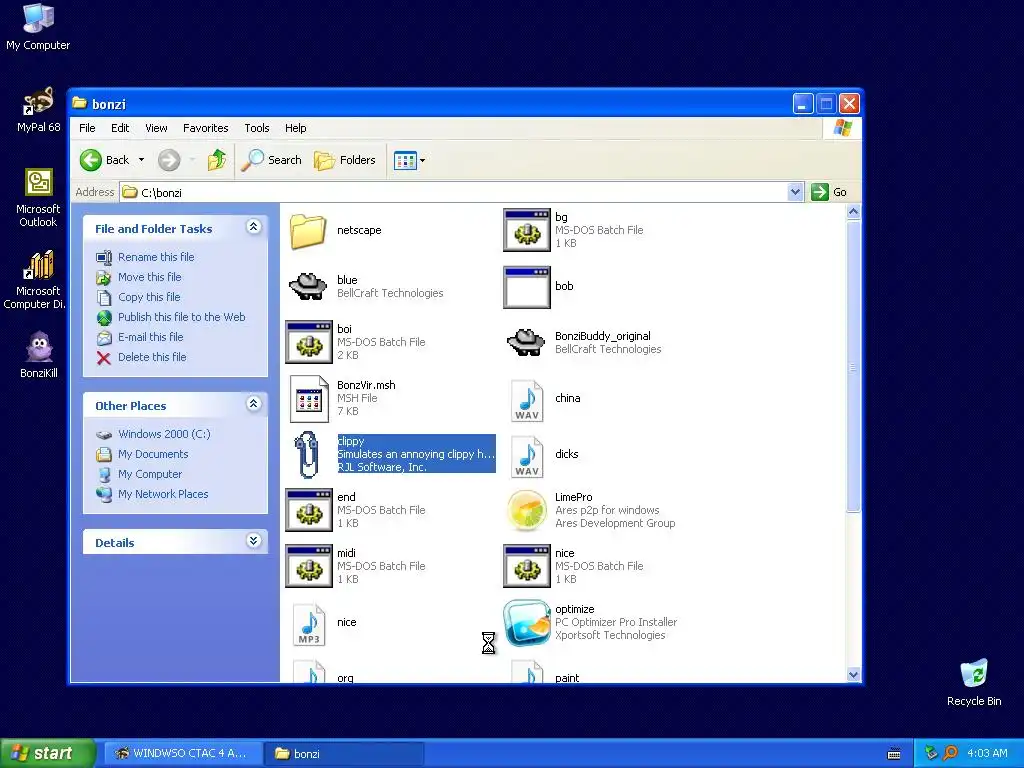Viewport: 1024px width, 768px height.
Task: Select the optimize PC Optimizer installer icon
Action: pyautogui.click(x=526, y=623)
